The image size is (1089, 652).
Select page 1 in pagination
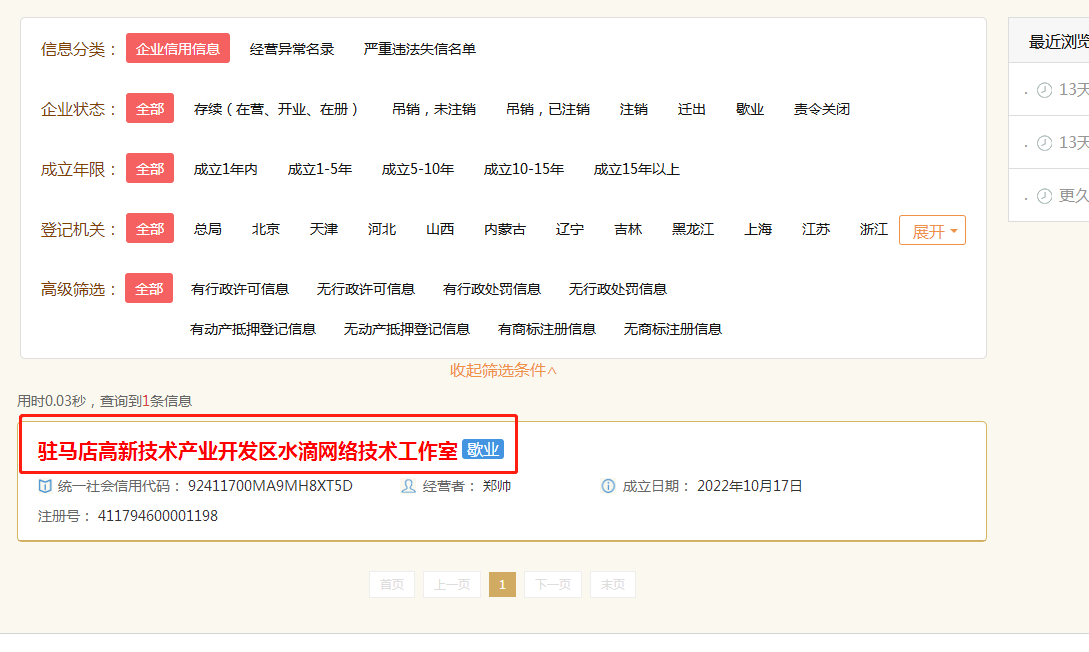pos(503,585)
